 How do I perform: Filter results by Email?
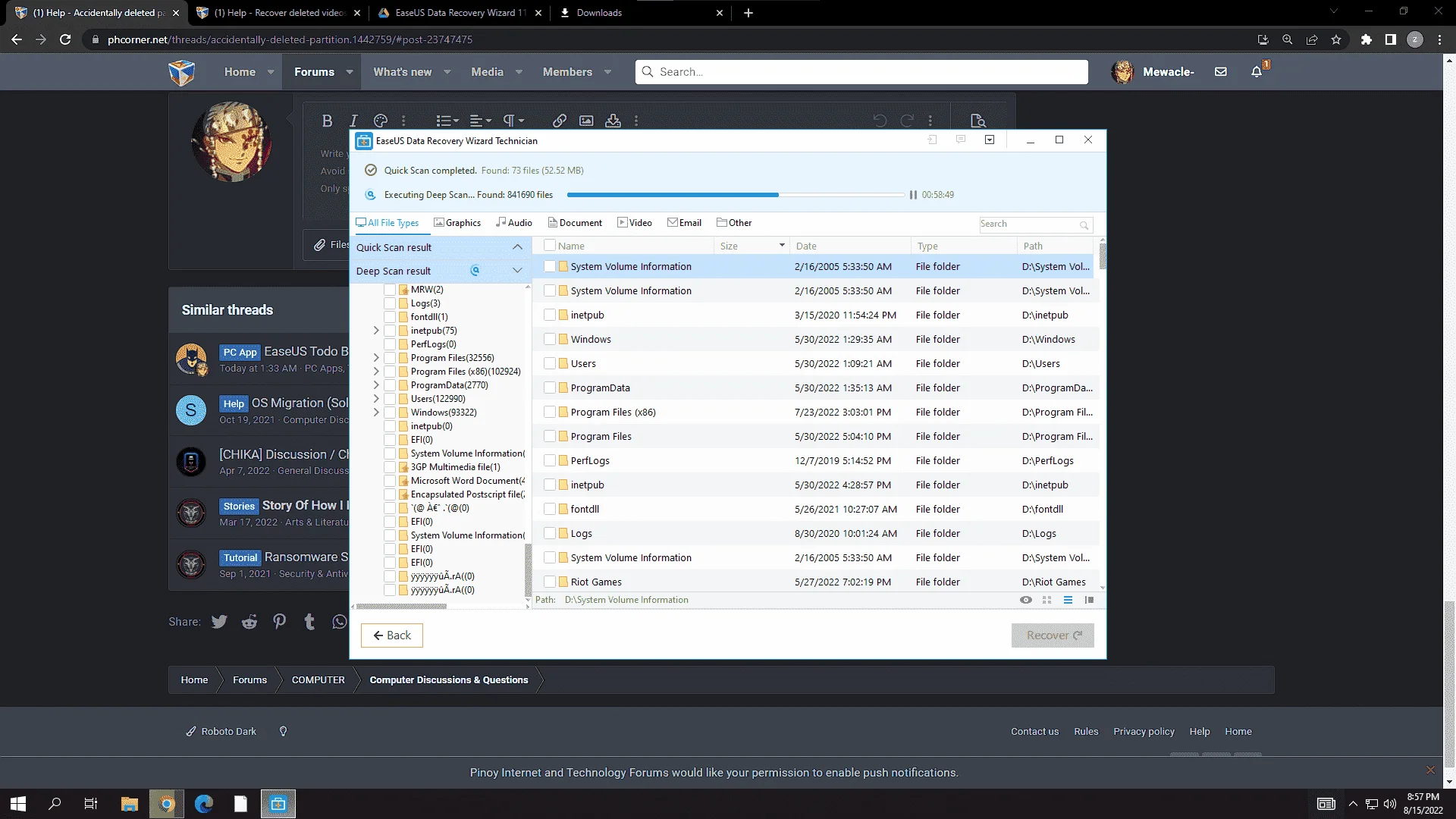click(684, 223)
